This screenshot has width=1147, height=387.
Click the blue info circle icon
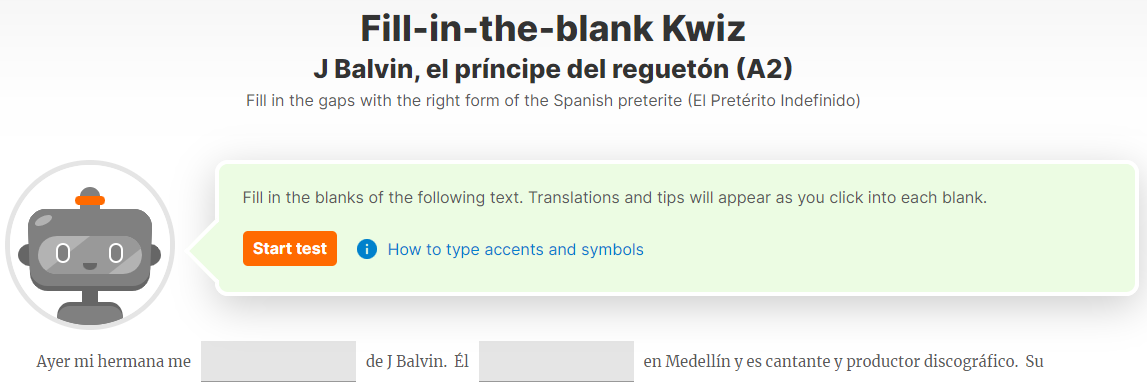tap(366, 249)
